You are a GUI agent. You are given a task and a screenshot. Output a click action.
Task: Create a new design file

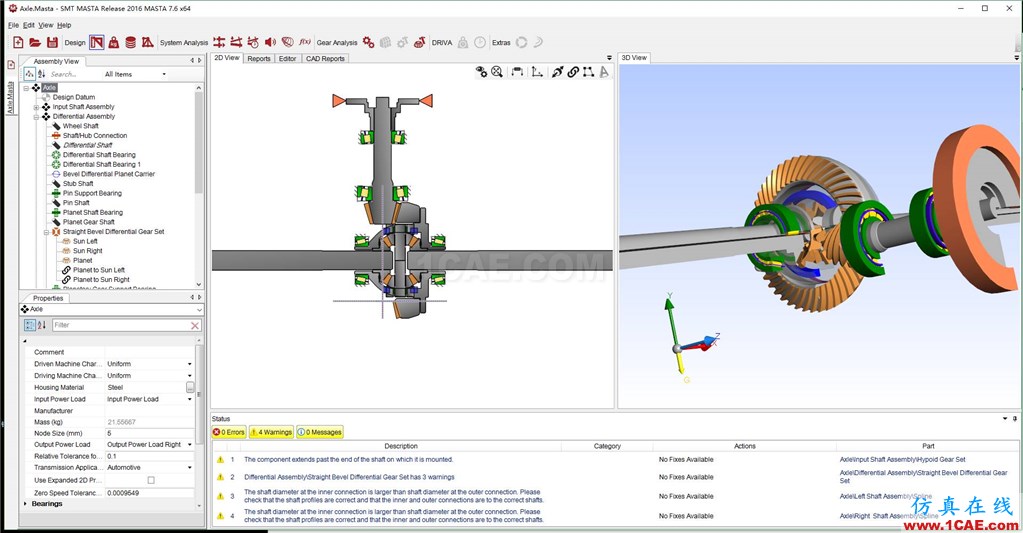[18, 42]
